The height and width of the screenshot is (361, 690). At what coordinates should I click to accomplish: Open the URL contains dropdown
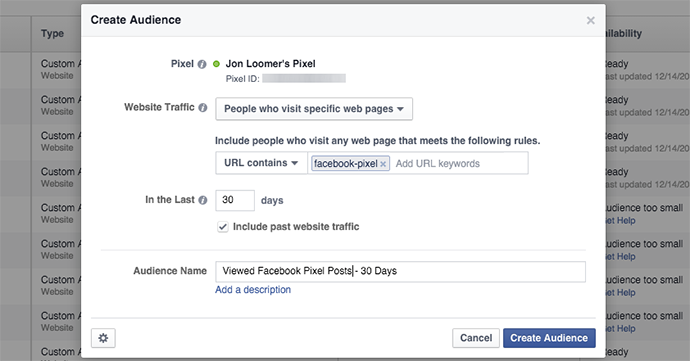261,163
